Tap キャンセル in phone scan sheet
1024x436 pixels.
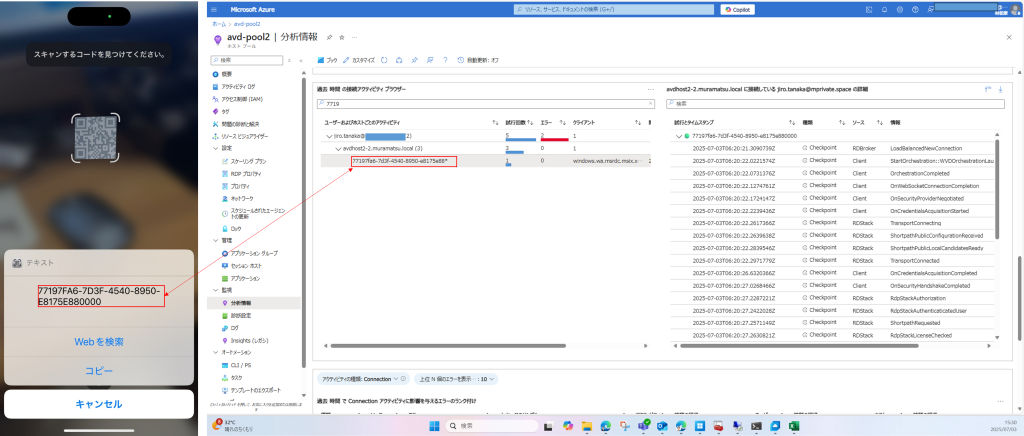click(x=99, y=404)
